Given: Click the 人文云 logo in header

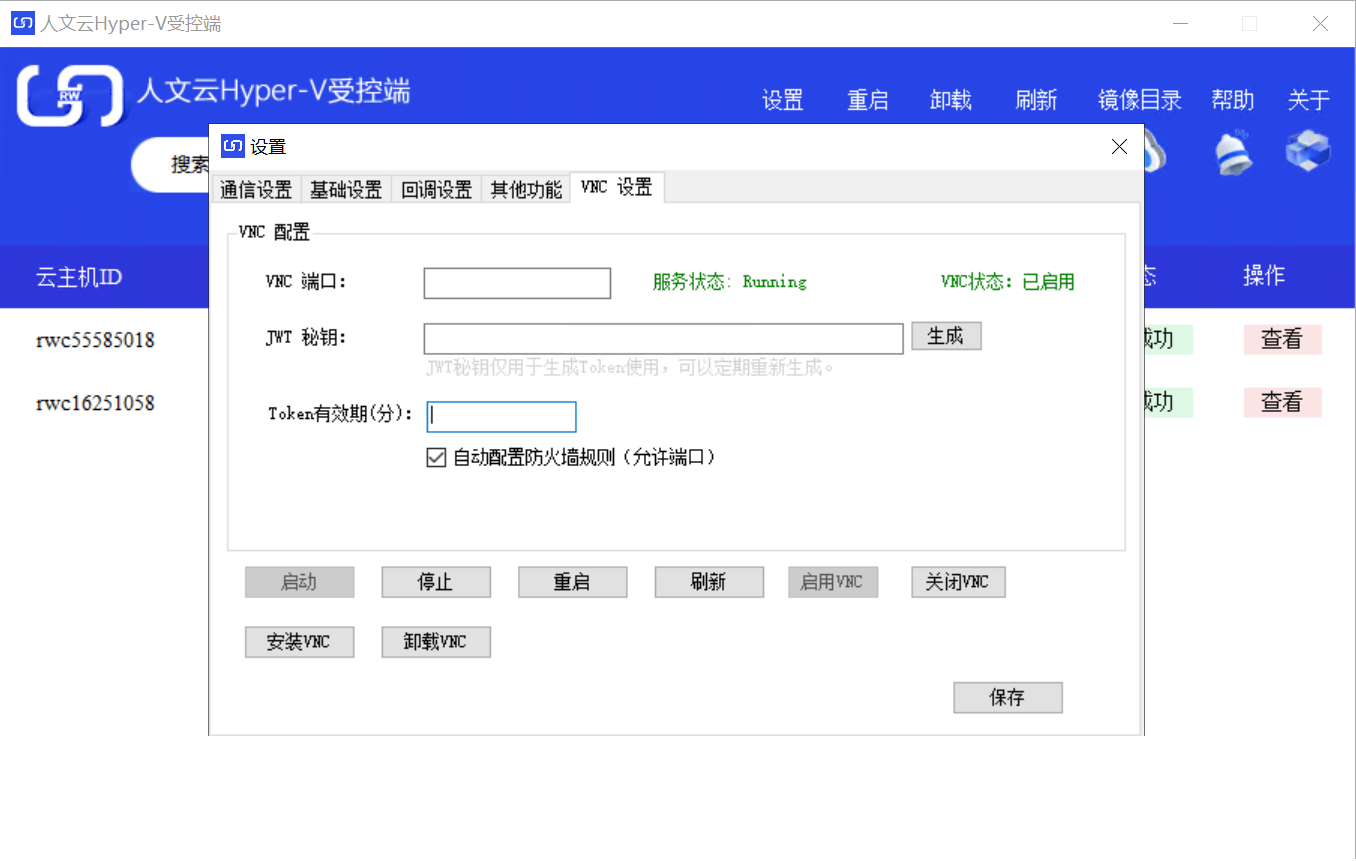Looking at the screenshot, I should pos(69,96).
